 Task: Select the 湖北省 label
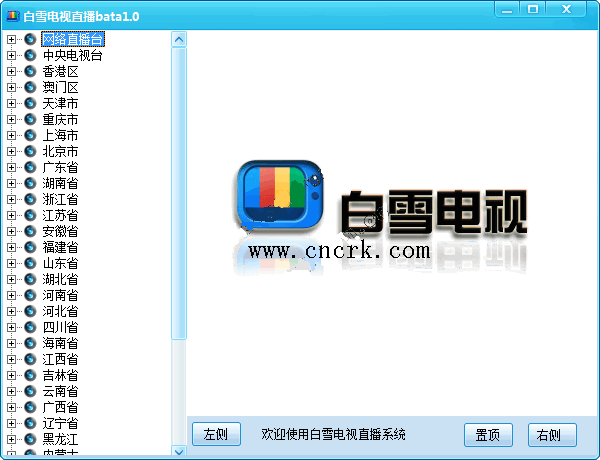[60, 279]
